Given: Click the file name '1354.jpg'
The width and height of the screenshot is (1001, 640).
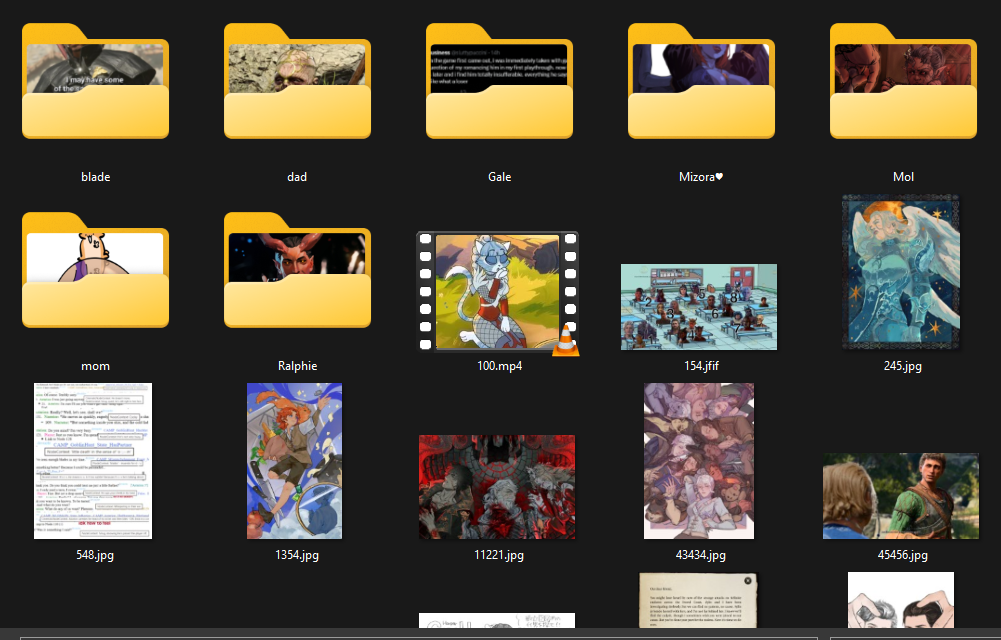Looking at the screenshot, I should 297,554.
